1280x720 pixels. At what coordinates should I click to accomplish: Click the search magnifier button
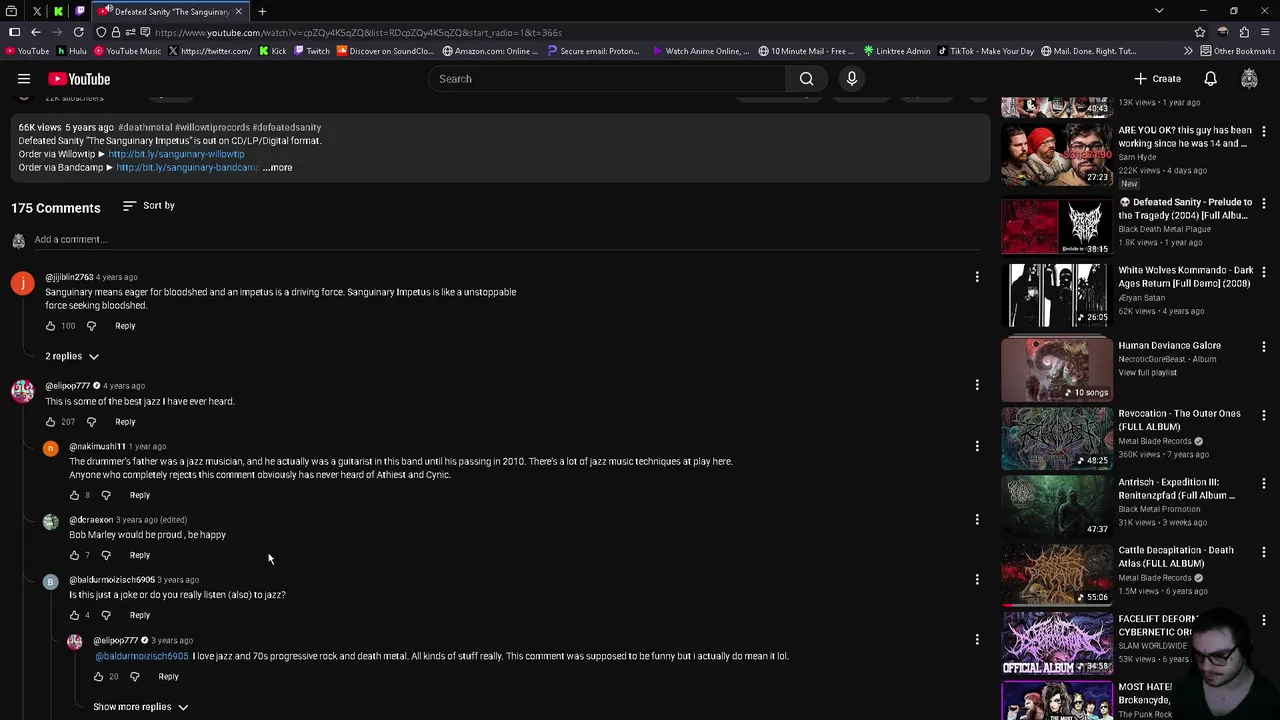click(806, 79)
